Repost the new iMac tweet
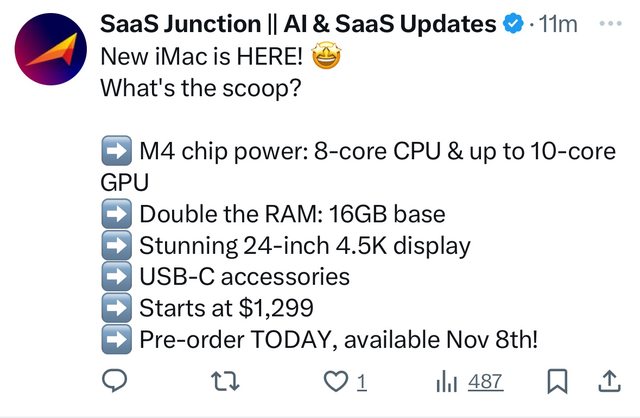This screenshot has height=418, width=640. (x=230, y=381)
